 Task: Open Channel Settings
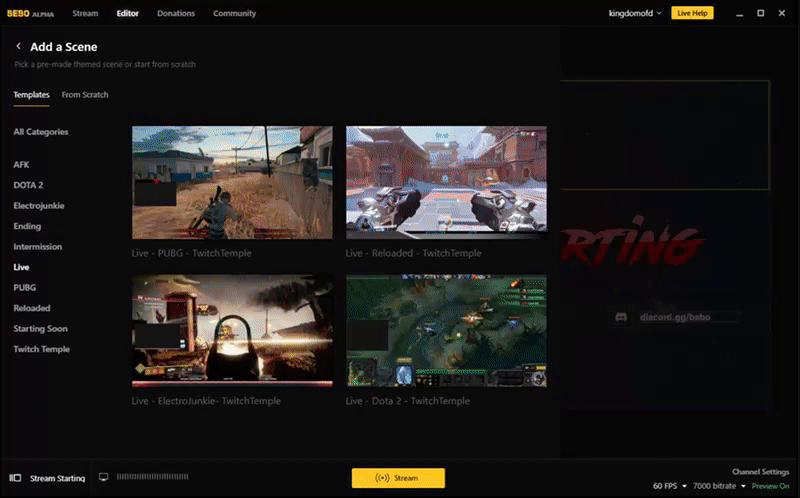[x=761, y=472]
